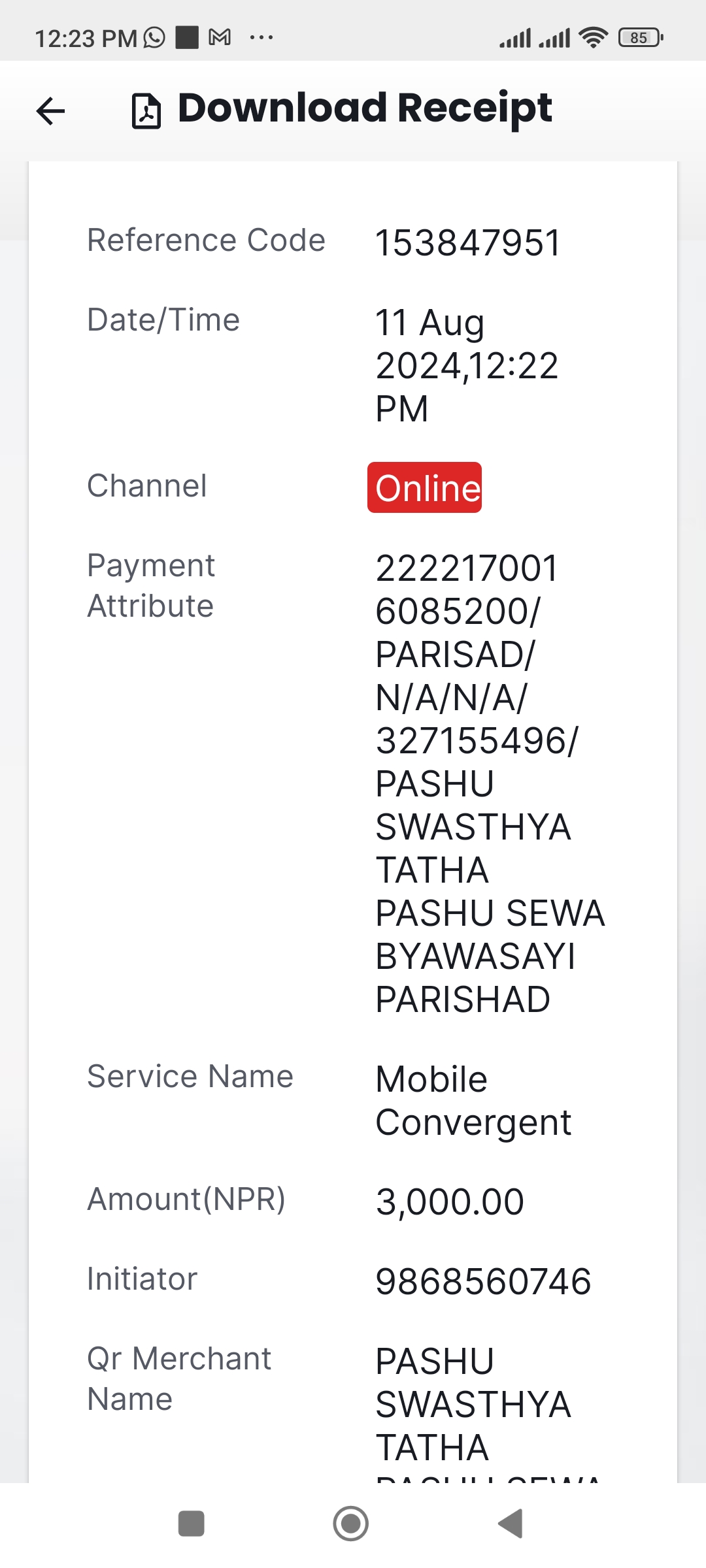Open the three-dots more notifications indicator
Image resolution: width=706 pixels, height=1568 pixels.
(x=261, y=38)
